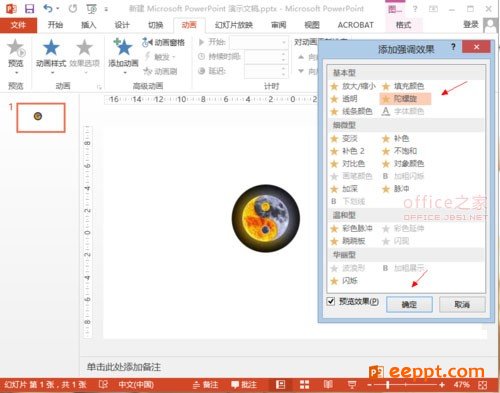
Task: Confirm with the 确定 button
Action: (409, 304)
